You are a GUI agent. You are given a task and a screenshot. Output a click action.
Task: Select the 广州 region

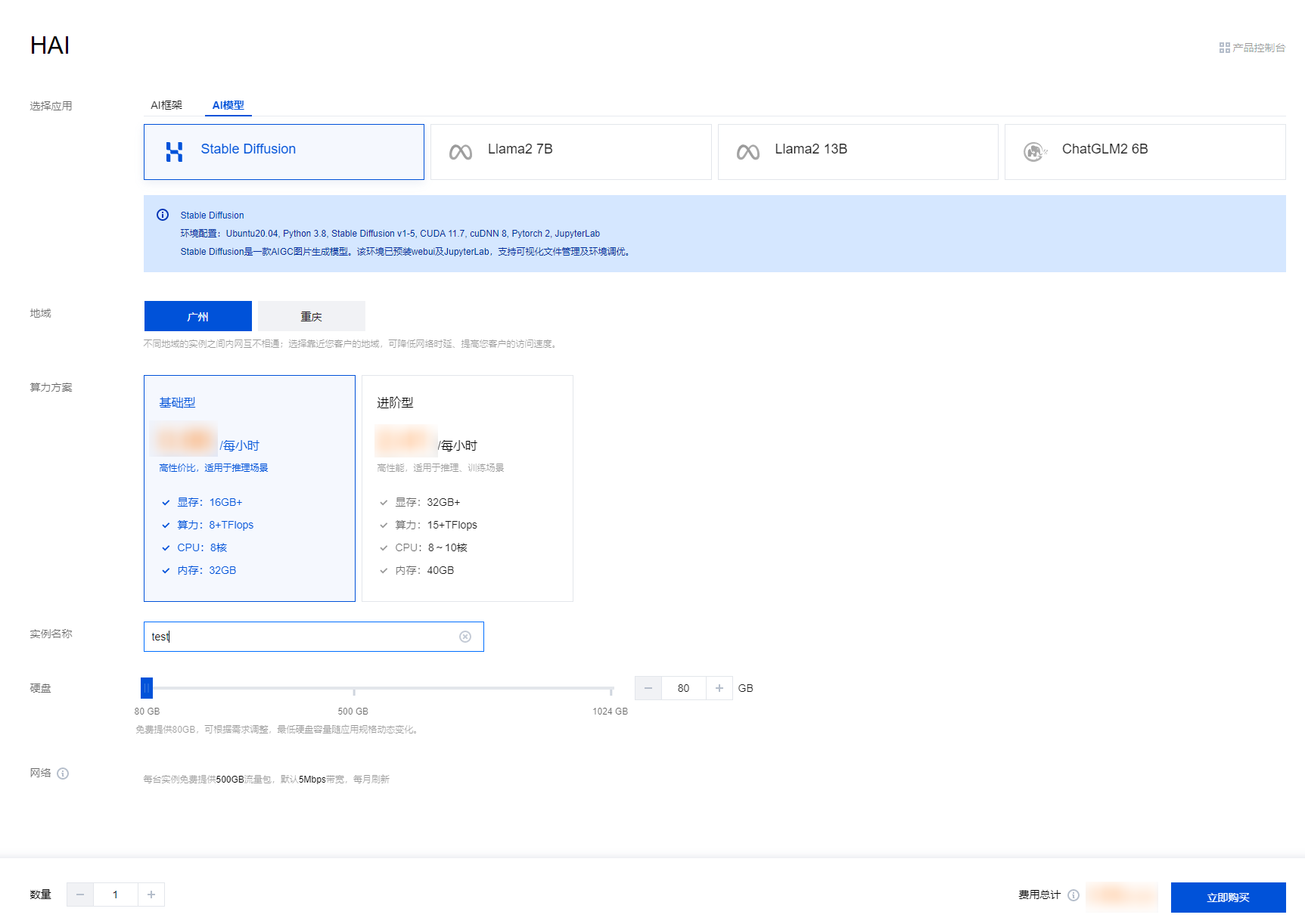(198, 316)
